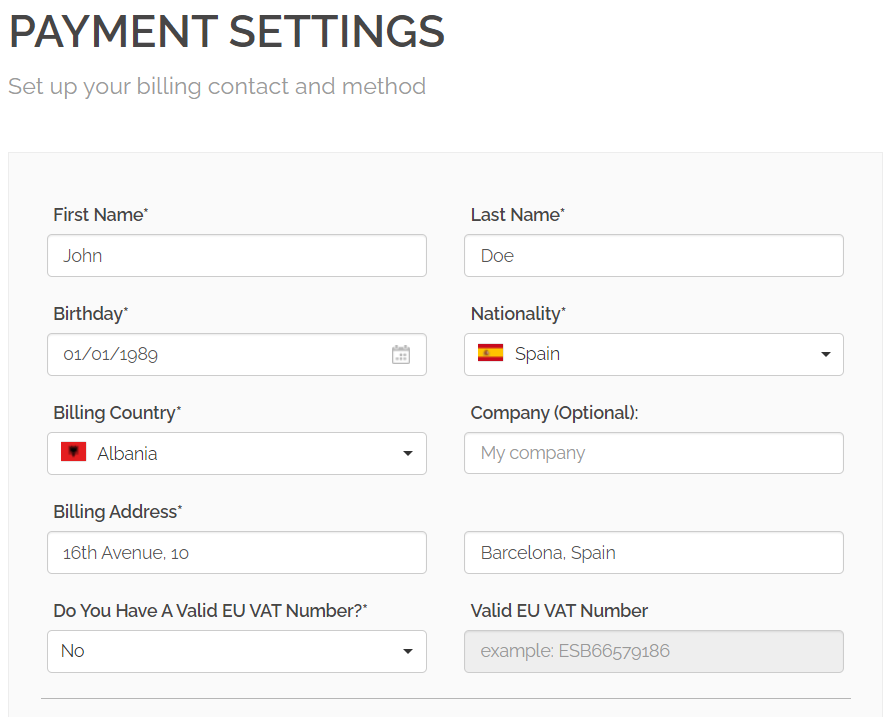This screenshot has height=717, width=894.
Task: Click the 'First Name' label
Action: tap(98, 215)
